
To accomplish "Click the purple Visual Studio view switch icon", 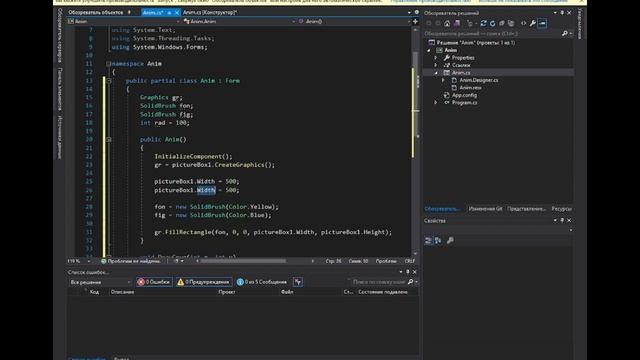I will point(457,23).
